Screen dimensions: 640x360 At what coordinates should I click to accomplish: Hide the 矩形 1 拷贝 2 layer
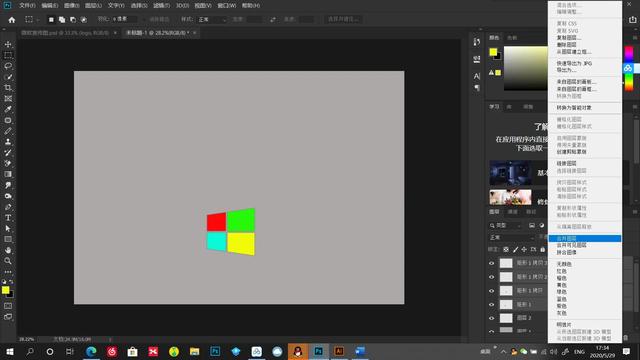pos(491,277)
